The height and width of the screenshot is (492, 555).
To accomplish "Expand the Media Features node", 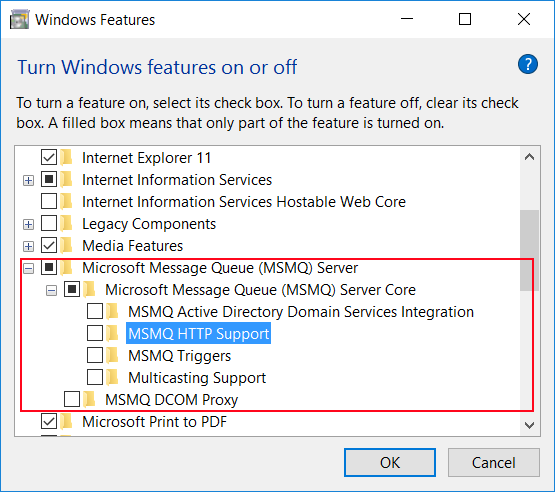I will click(28, 246).
